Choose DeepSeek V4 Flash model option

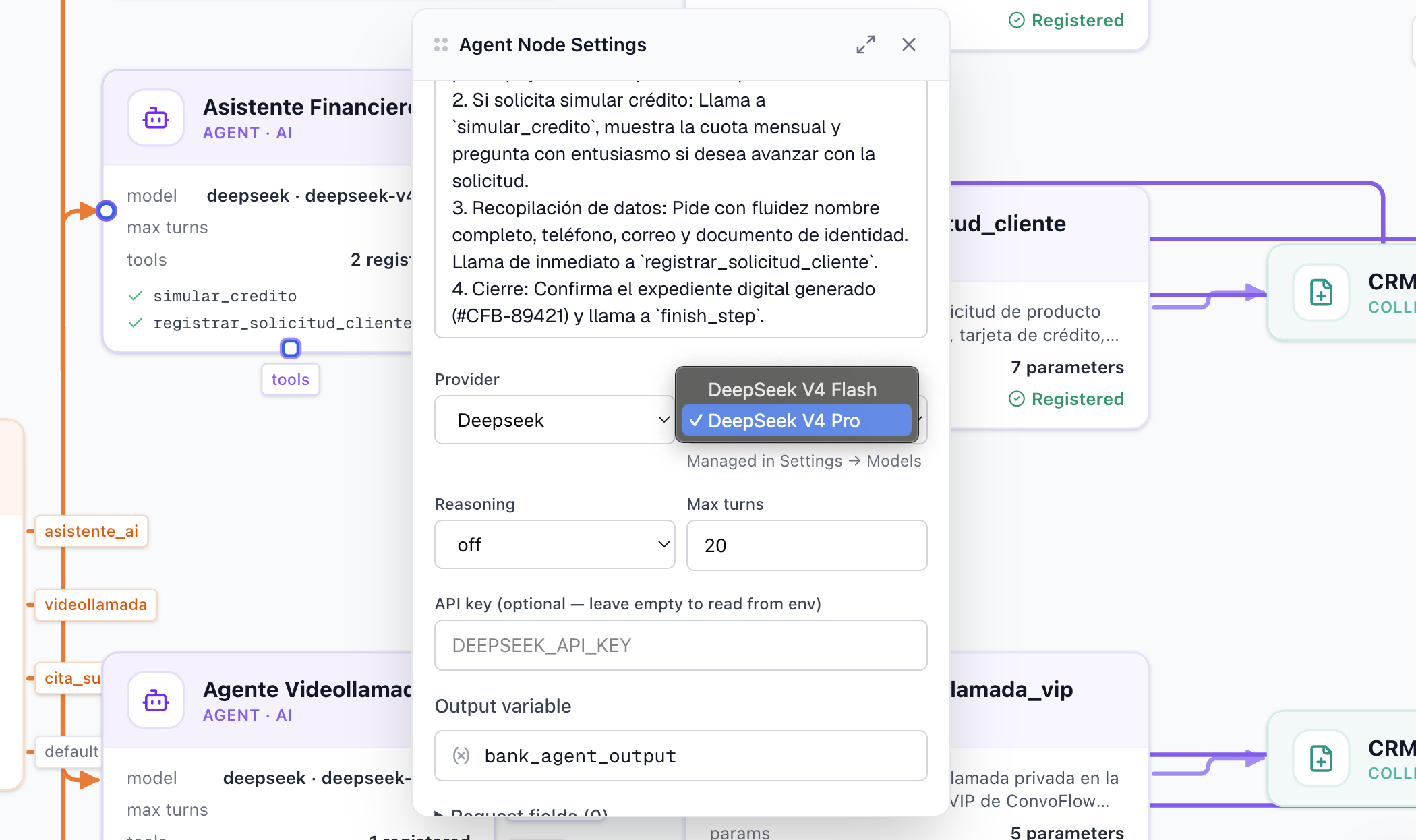(x=796, y=390)
